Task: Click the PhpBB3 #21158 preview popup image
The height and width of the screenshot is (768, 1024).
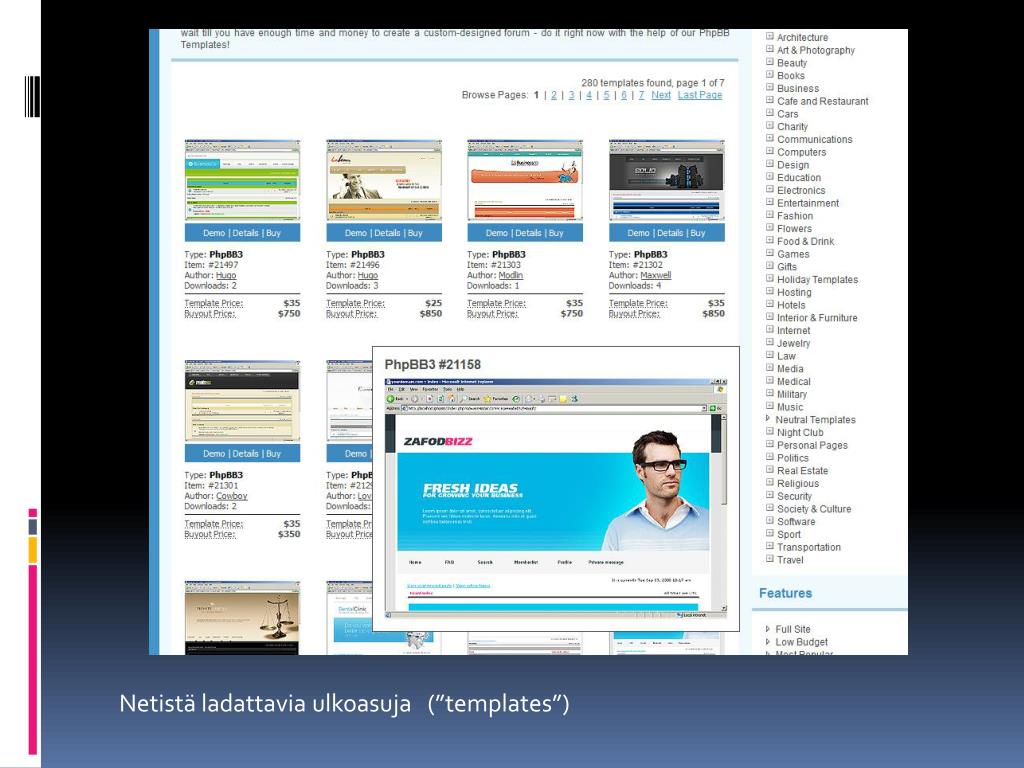Action: pos(556,498)
